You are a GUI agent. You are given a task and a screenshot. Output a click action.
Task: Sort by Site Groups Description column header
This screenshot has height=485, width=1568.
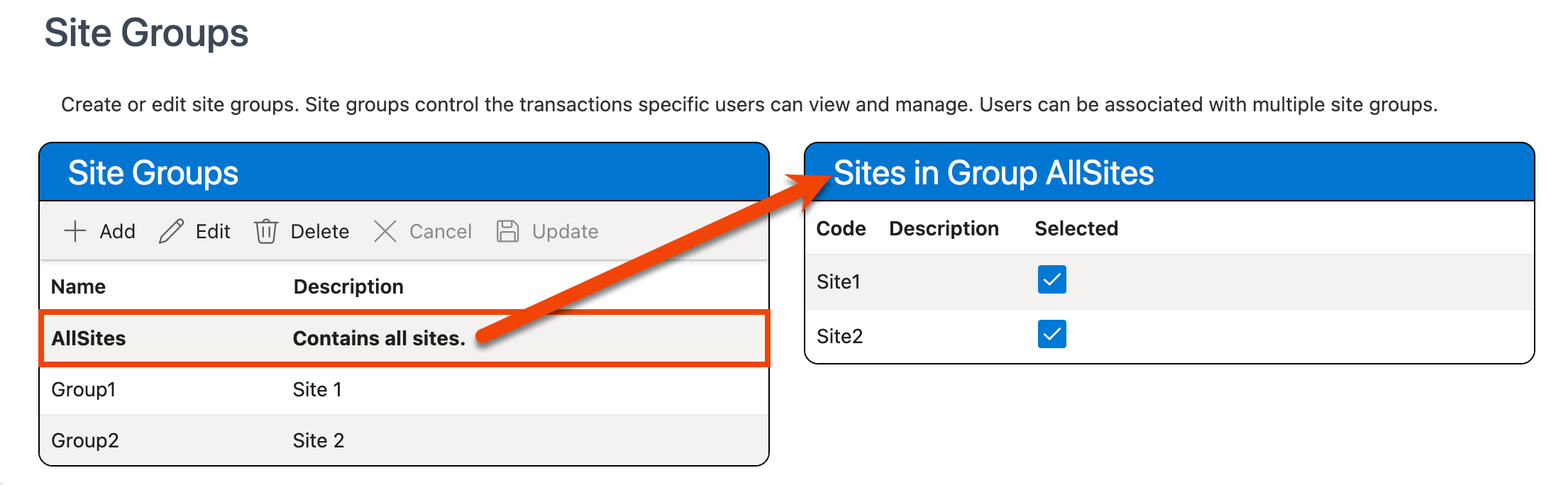pos(348,286)
